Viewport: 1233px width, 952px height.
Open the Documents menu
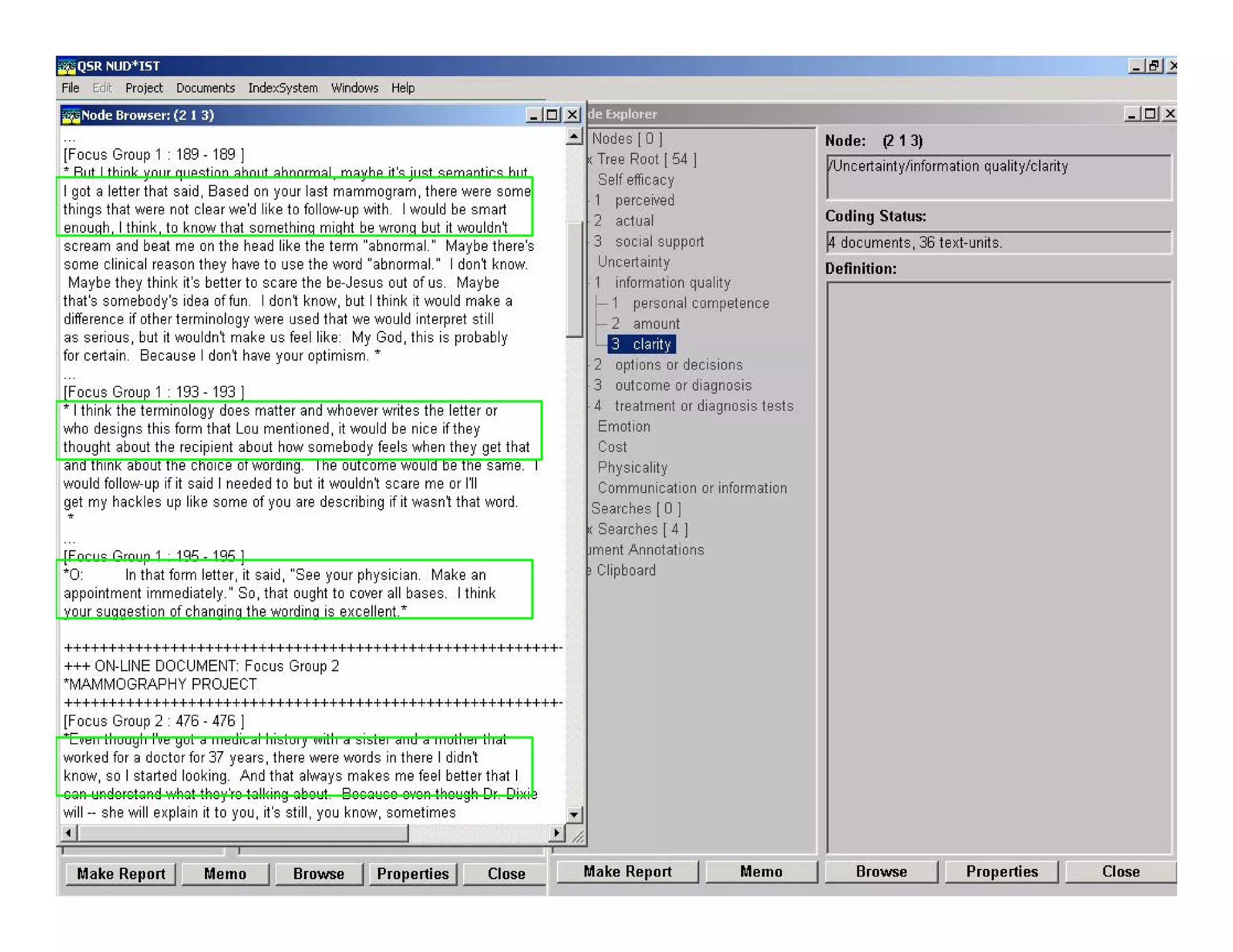(x=205, y=88)
